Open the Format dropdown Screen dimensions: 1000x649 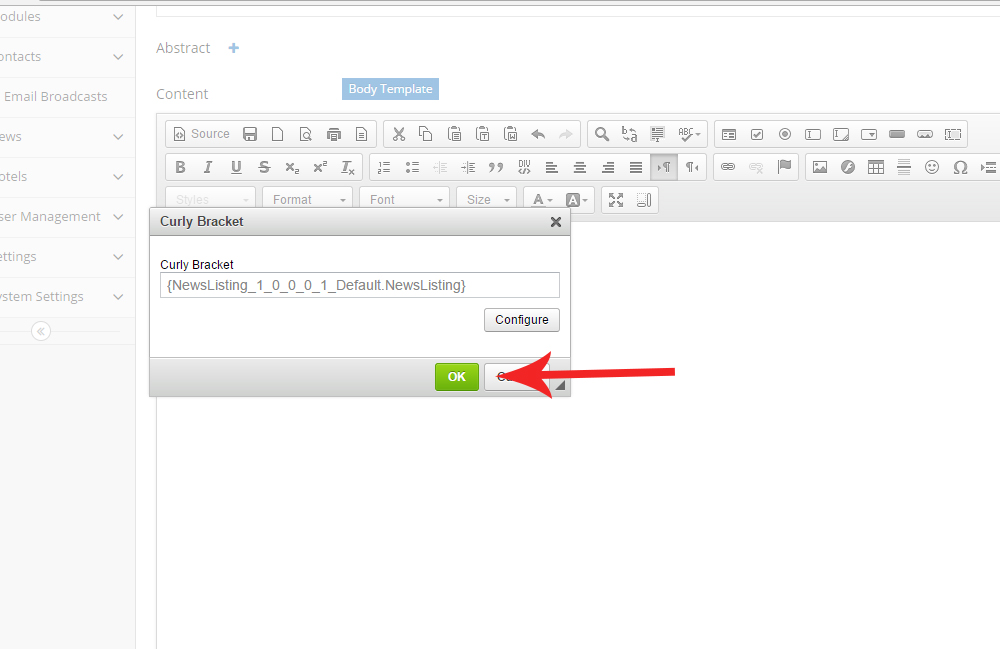coord(307,200)
